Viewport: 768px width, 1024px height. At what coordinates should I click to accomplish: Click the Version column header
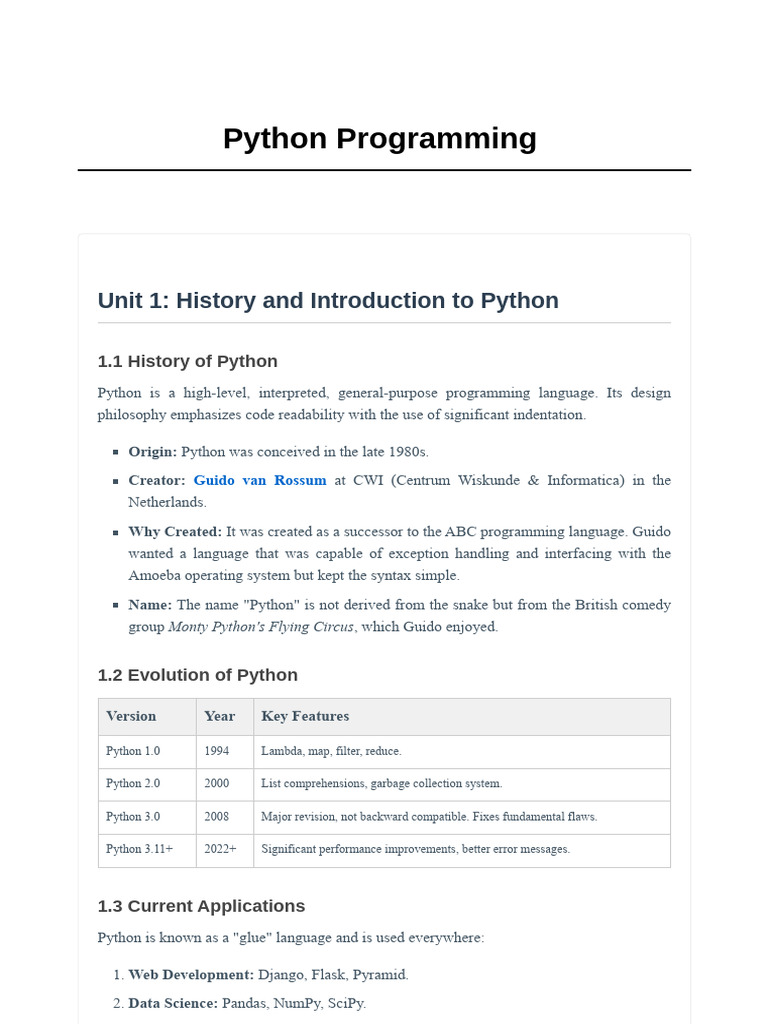pos(131,716)
